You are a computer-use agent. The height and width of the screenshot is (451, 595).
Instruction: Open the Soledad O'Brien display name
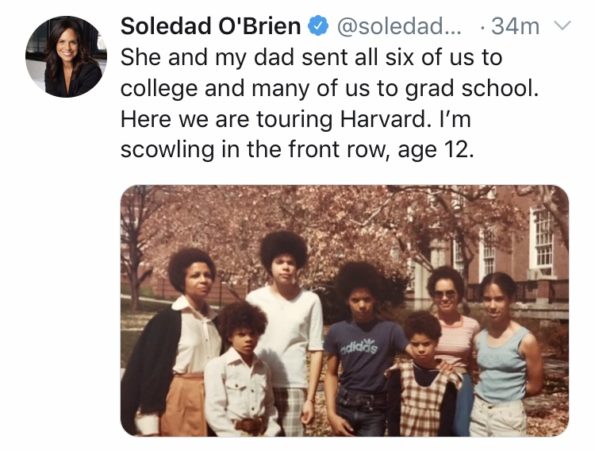coord(211,26)
